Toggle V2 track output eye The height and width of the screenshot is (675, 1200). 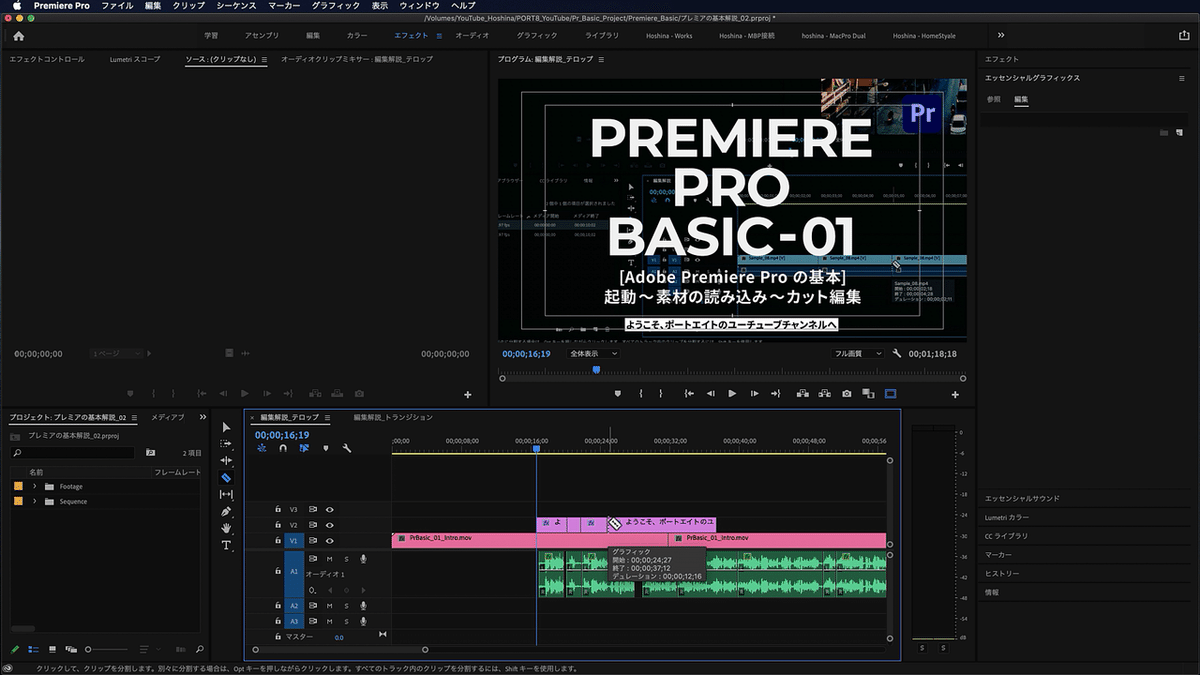pyautogui.click(x=329, y=525)
